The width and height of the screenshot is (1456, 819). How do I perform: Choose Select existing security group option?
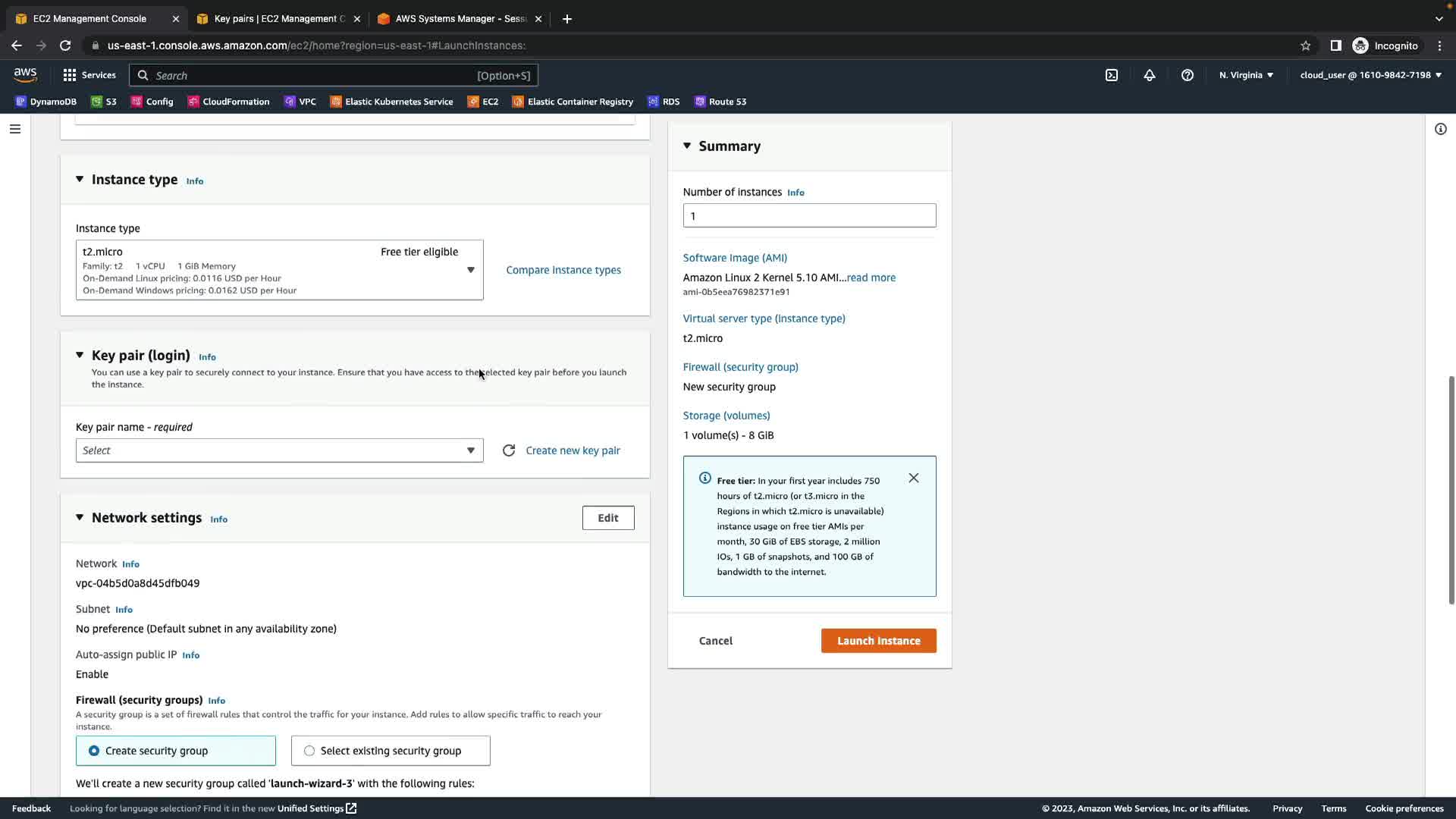point(309,751)
